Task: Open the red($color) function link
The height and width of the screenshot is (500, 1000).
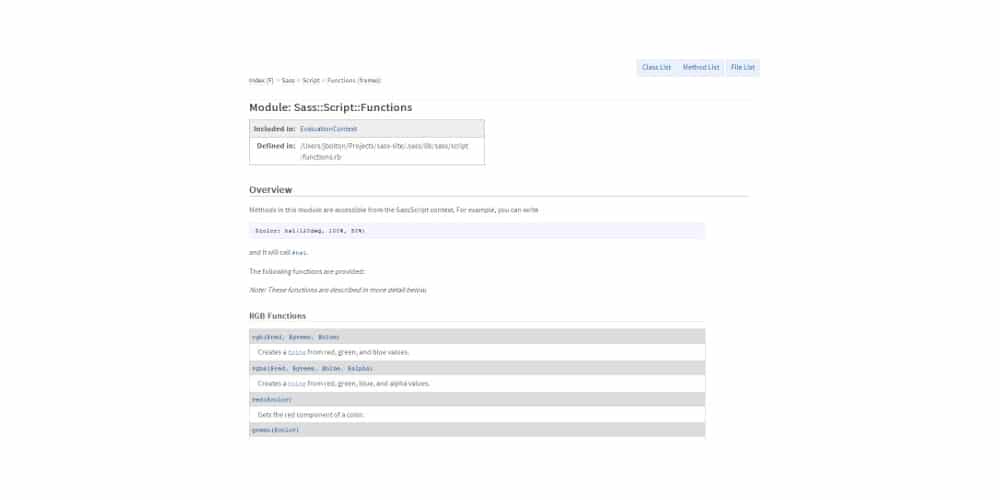Action: pyautogui.click(x=272, y=400)
